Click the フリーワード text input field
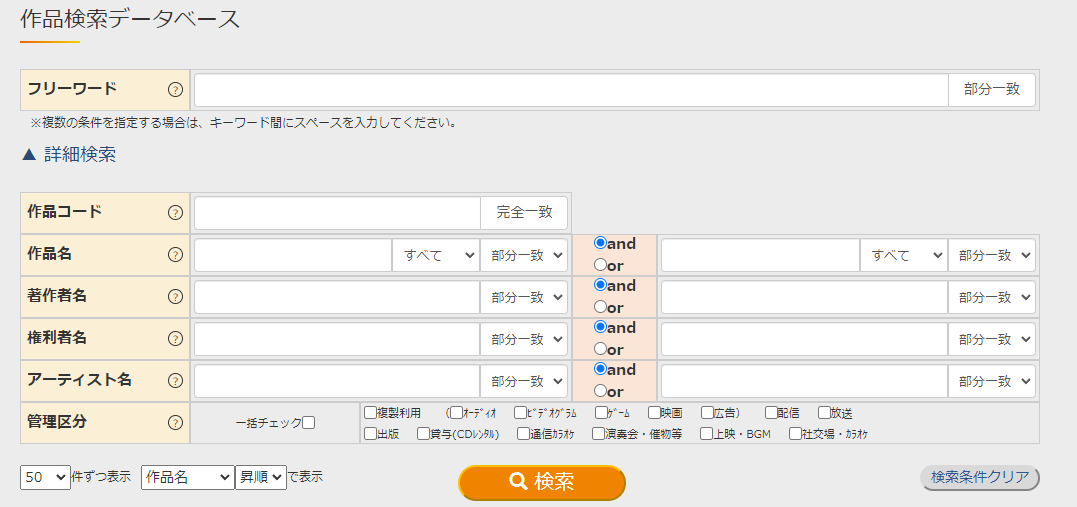This screenshot has width=1077, height=507. [570, 90]
